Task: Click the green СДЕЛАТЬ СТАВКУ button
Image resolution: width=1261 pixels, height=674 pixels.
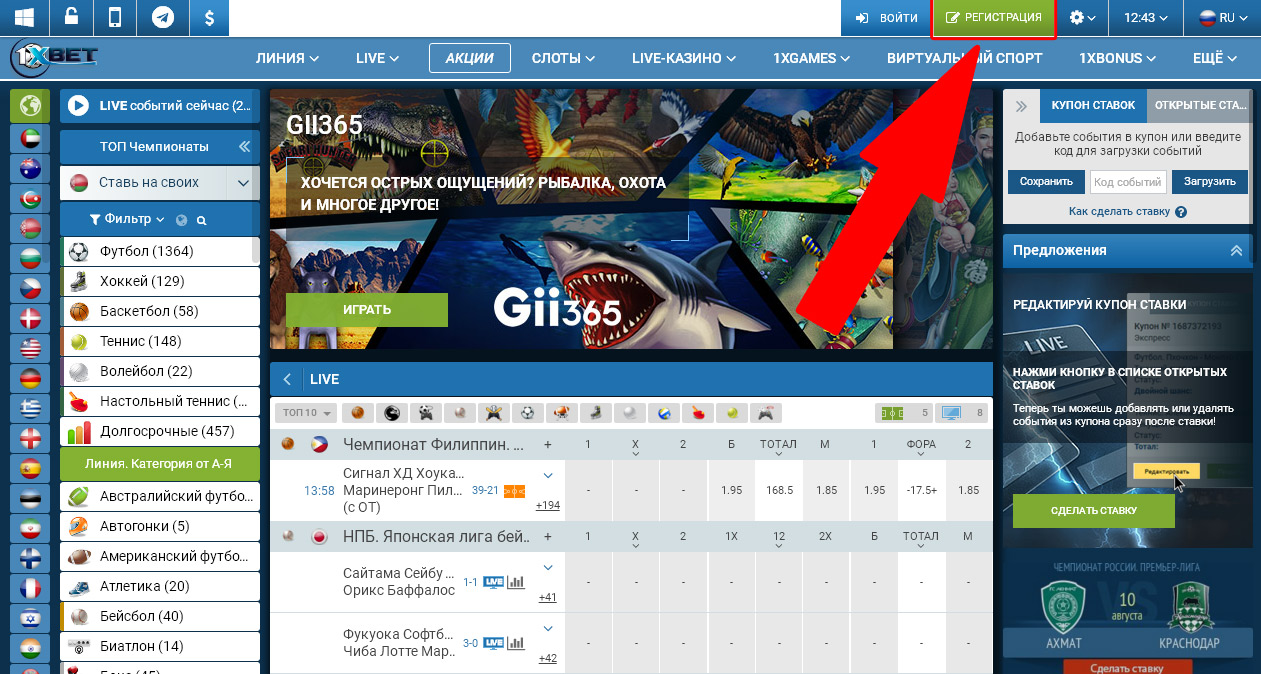Action: click(x=1094, y=510)
